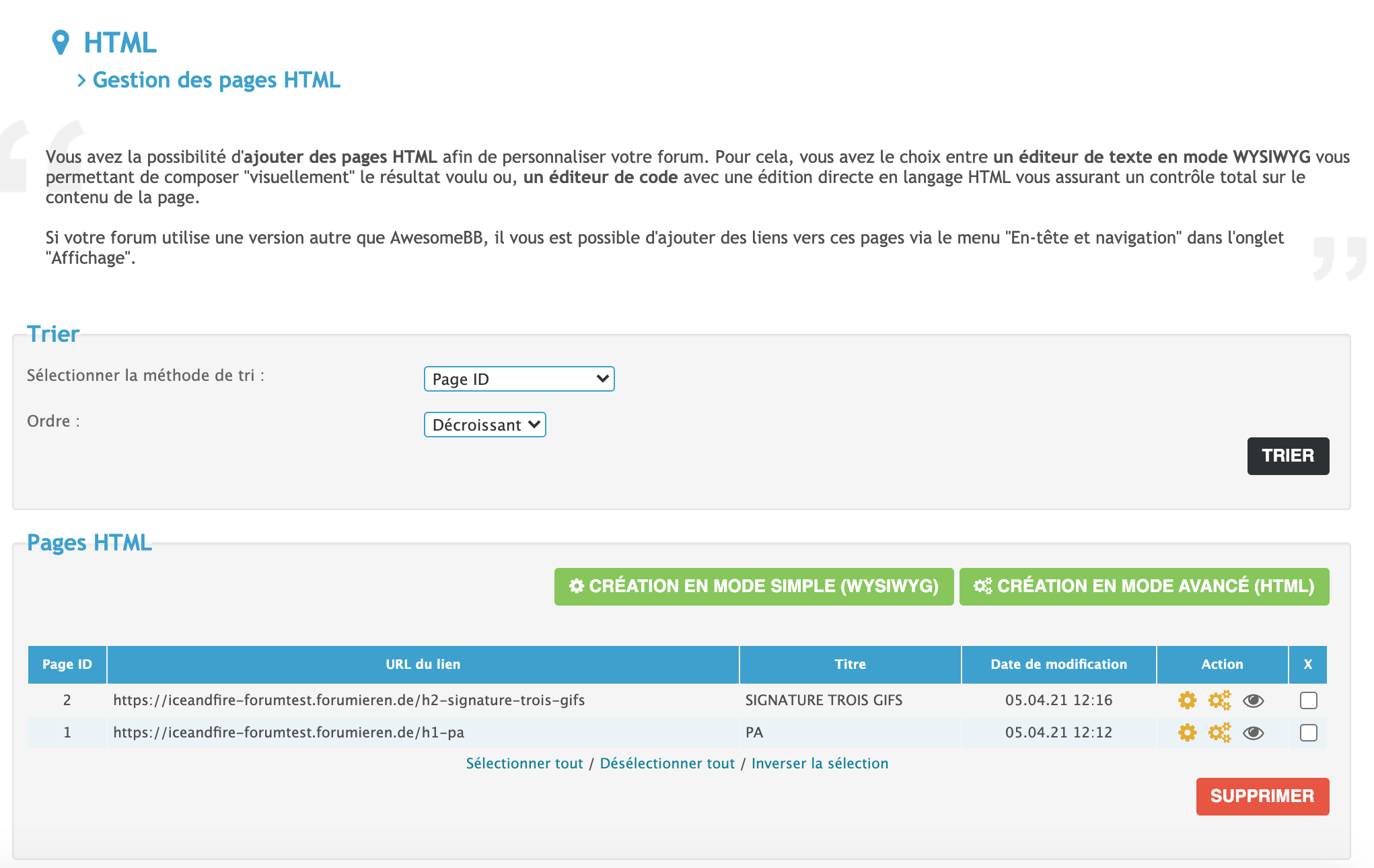Click the Action column header
Viewport: 1374px width, 868px height.
(1222, 665)
